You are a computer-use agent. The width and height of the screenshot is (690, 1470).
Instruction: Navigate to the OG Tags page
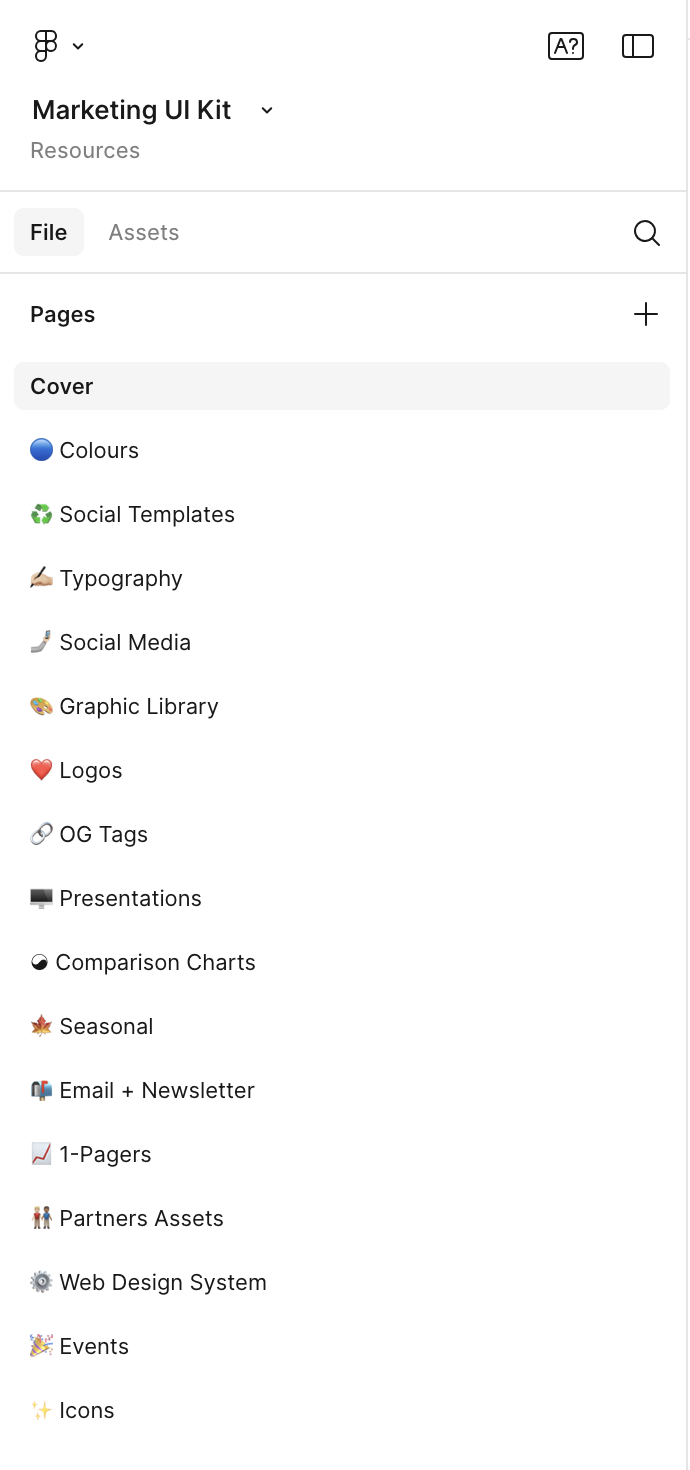point(104,835)
